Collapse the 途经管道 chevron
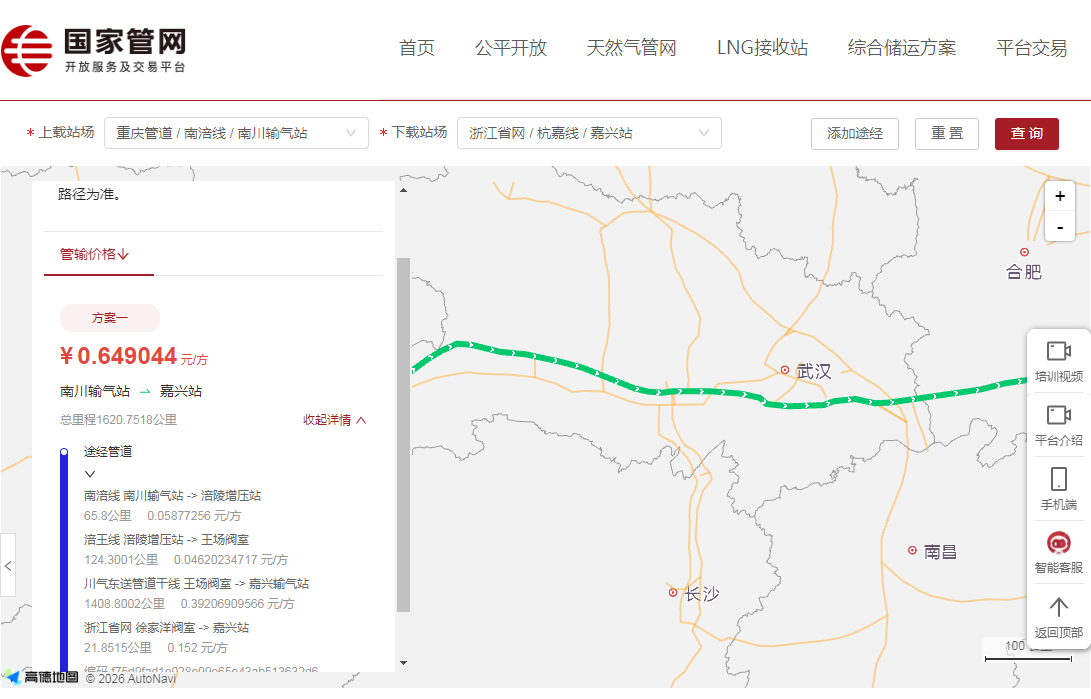Viewport: 1091px width, 699px height. 90,474
